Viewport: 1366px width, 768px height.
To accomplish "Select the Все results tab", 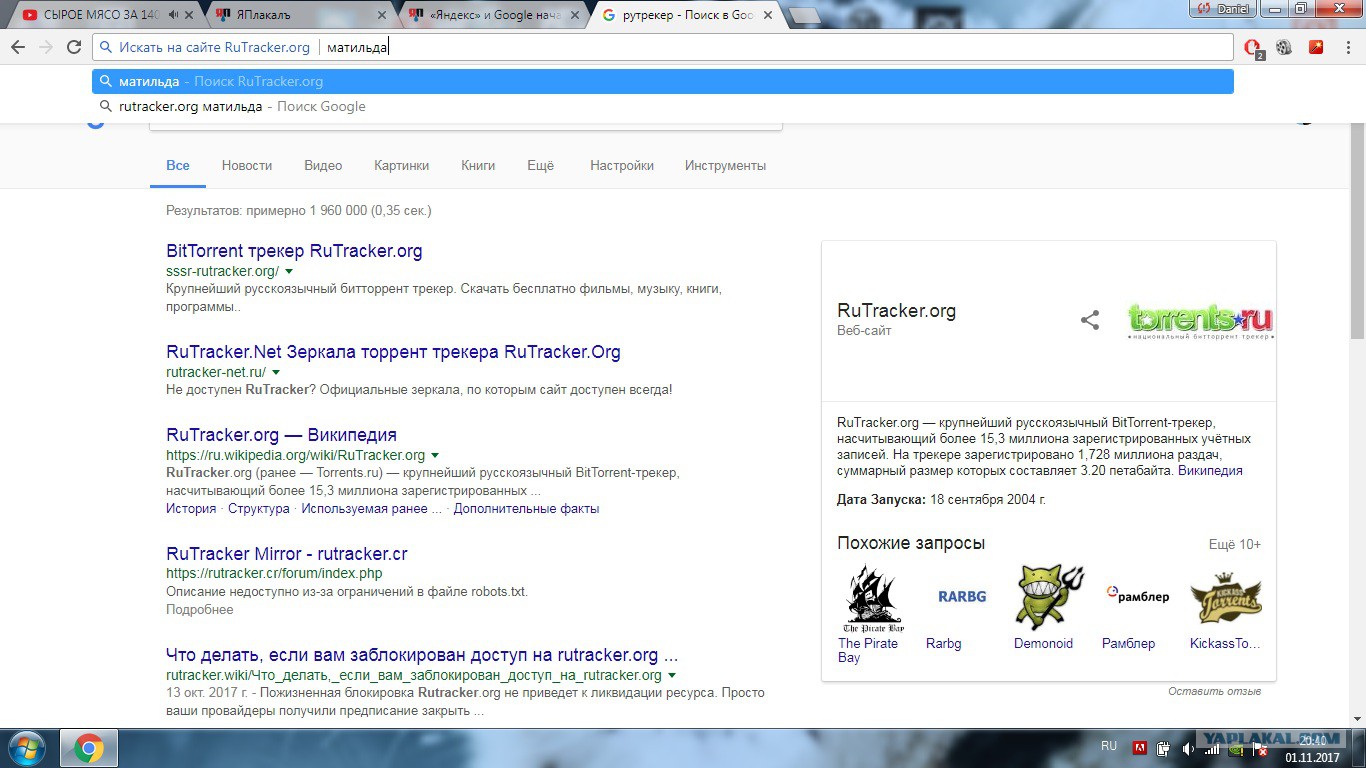I will 178,166.
